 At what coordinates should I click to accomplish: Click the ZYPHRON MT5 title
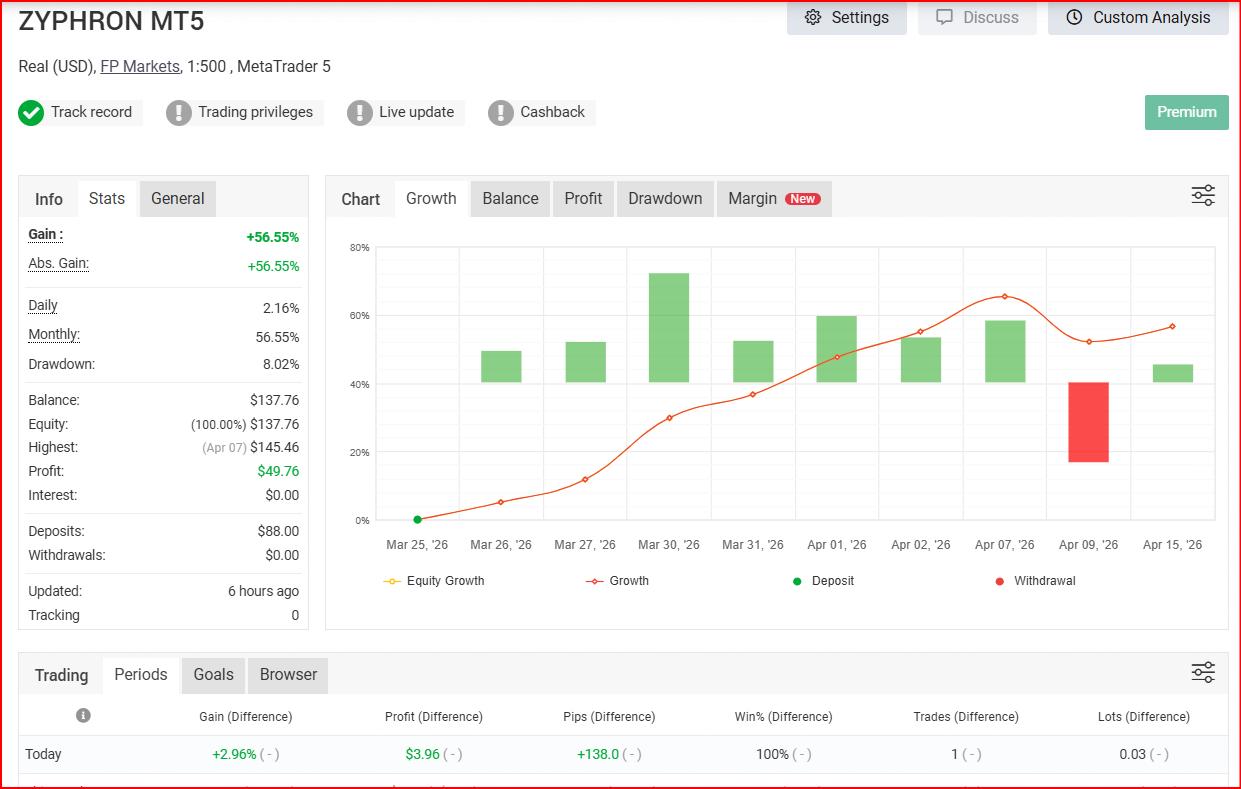[111, 20]
